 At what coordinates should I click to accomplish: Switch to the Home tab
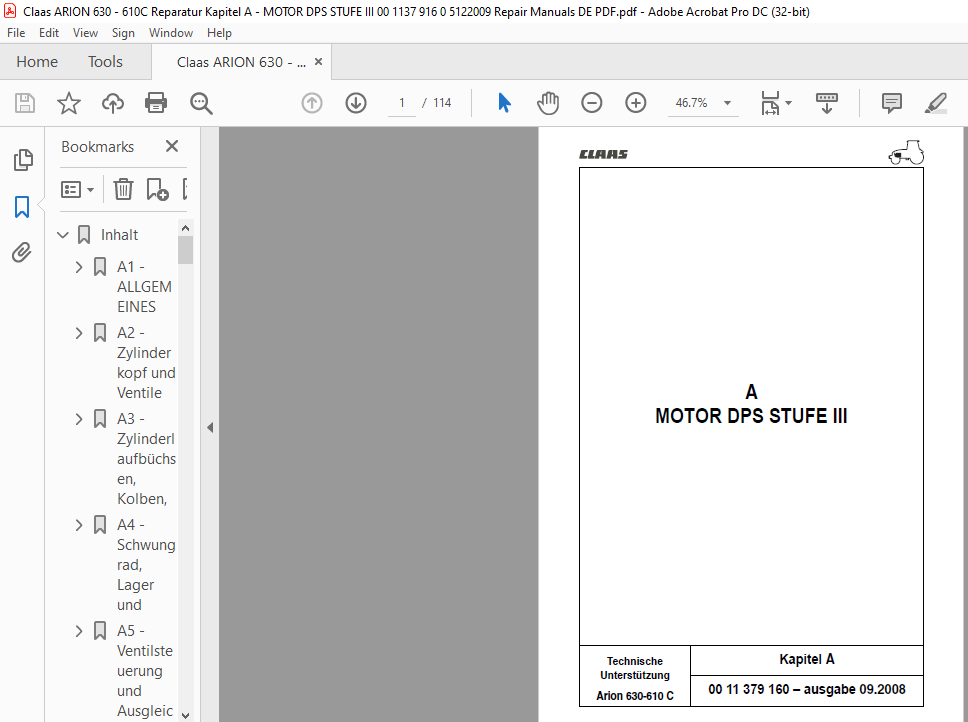tap(37, 62)
